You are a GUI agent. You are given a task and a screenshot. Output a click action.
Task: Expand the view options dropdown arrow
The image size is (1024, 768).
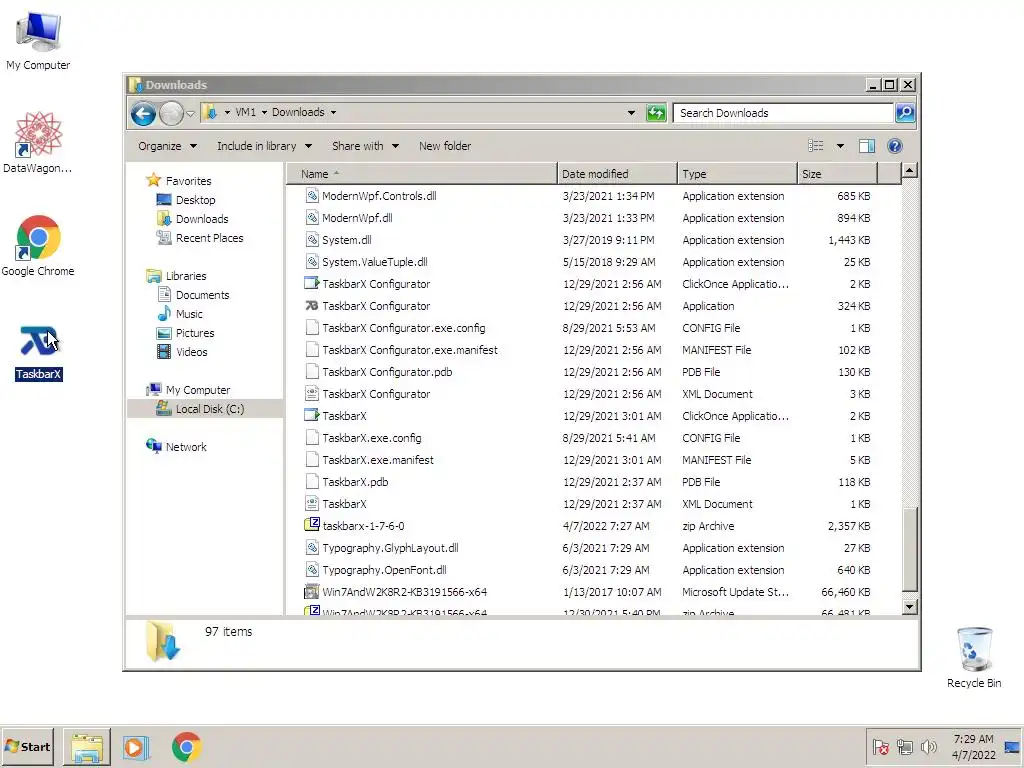pyautogui.click(x=840, y=146)
